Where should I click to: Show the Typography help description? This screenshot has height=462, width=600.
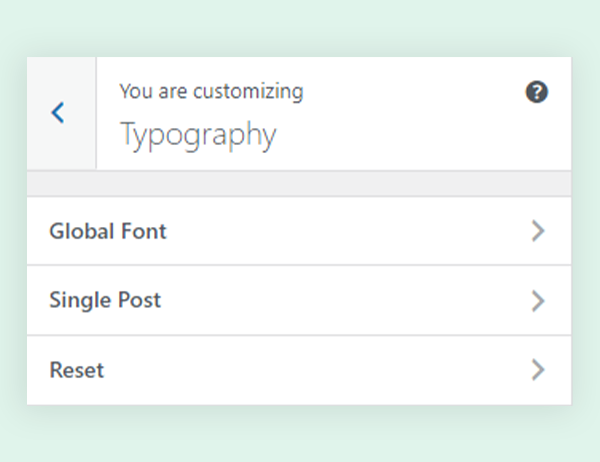point(536,92)
